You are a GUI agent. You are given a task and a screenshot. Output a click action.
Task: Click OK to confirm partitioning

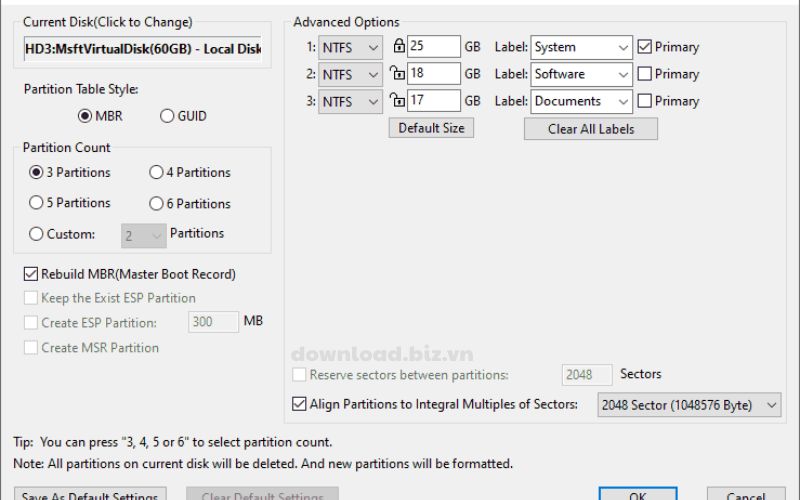[637, 494]
